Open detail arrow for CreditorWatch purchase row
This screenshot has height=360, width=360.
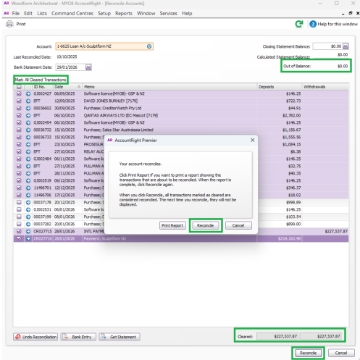(28, 108)
